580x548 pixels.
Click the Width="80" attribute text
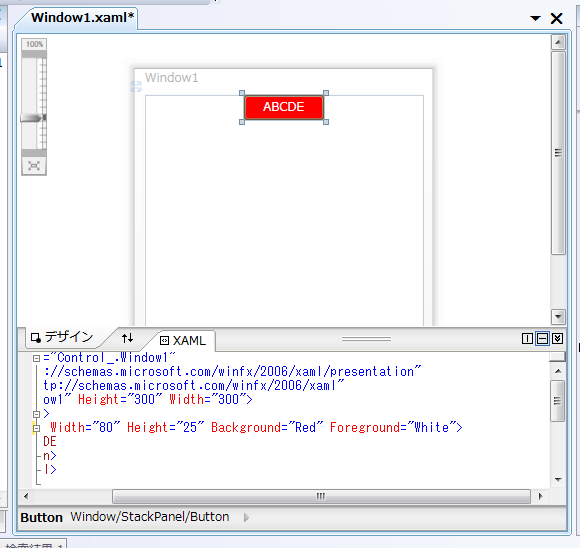pos(85,428)
